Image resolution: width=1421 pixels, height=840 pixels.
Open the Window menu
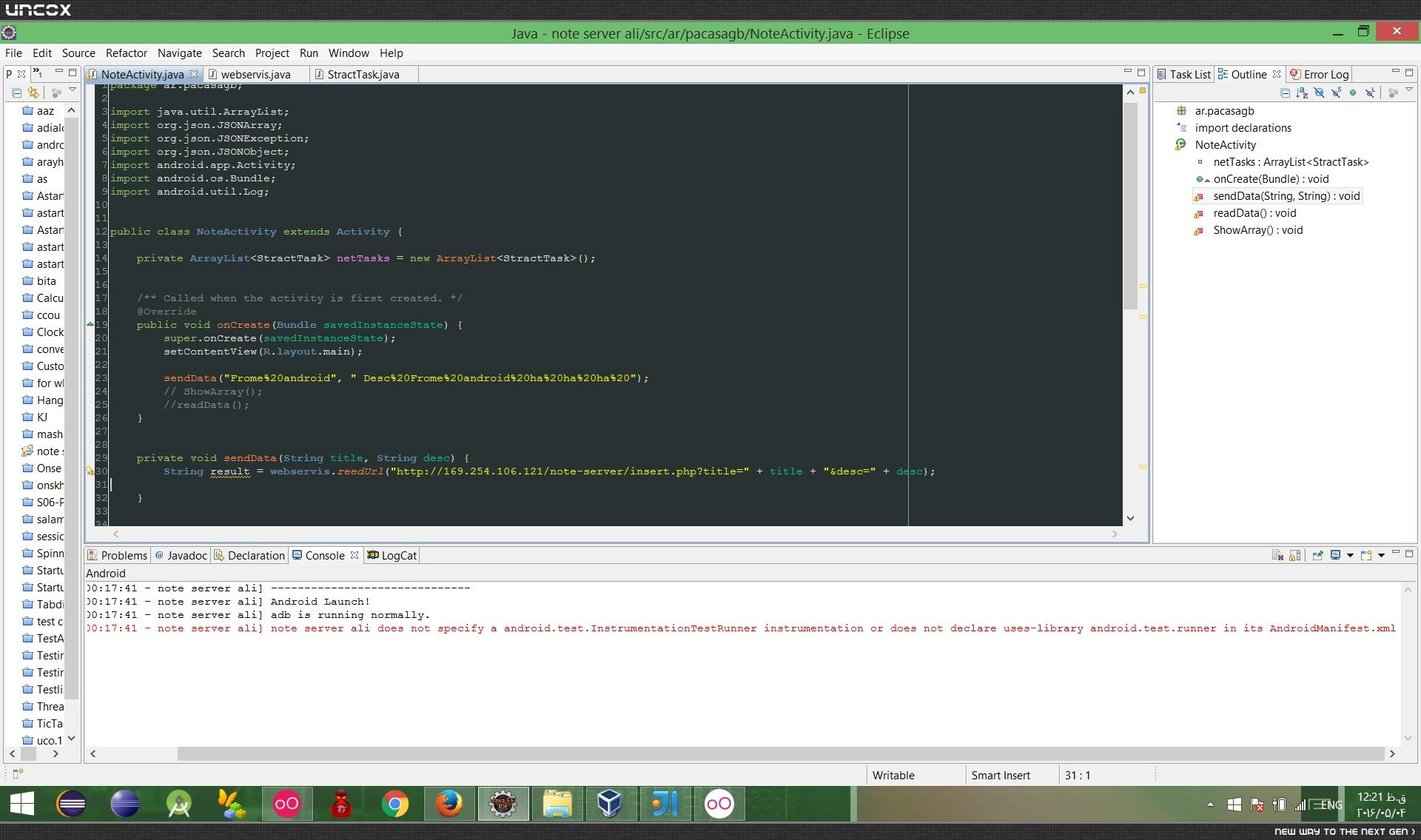349,53
